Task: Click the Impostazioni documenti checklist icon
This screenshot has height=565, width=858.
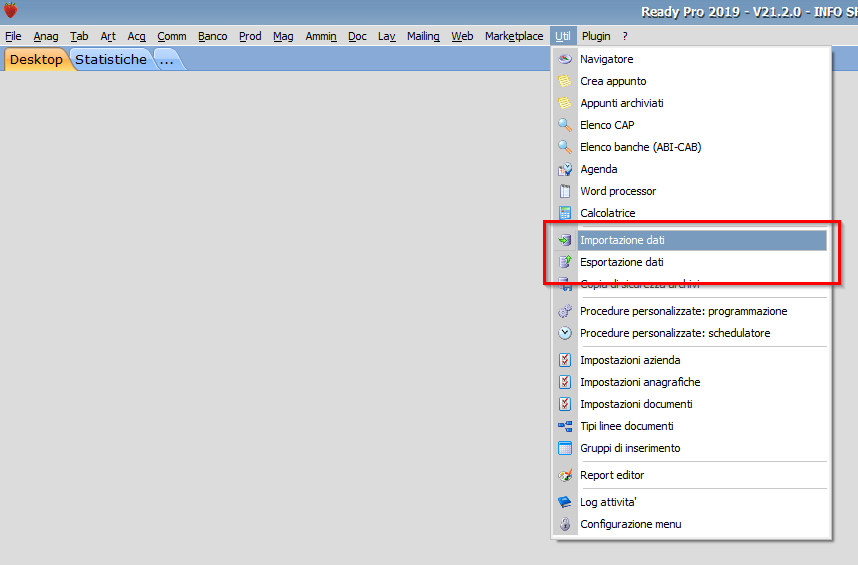Action: tap(565, 404)
